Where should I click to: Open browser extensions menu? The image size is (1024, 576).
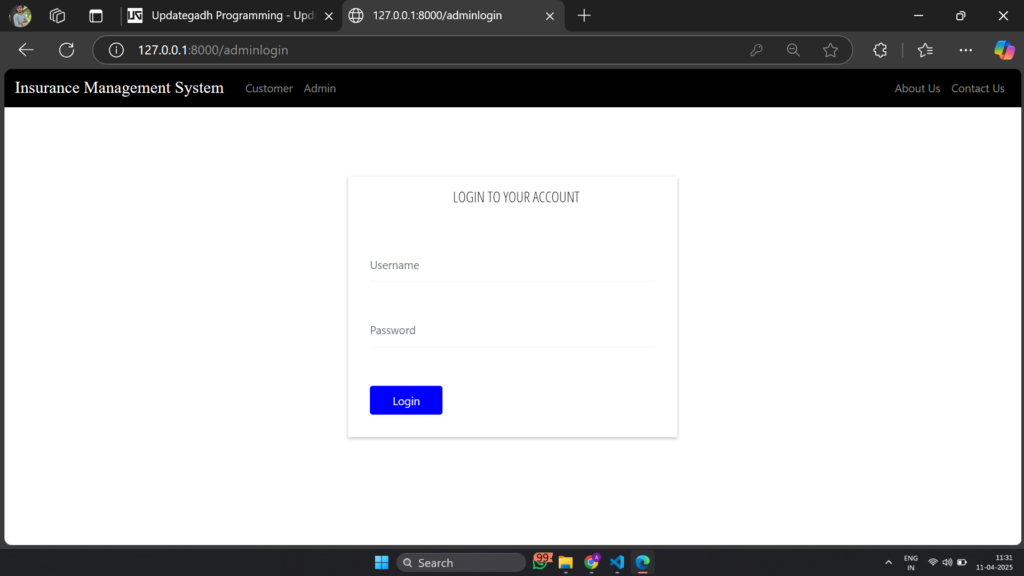coord(880,50)
